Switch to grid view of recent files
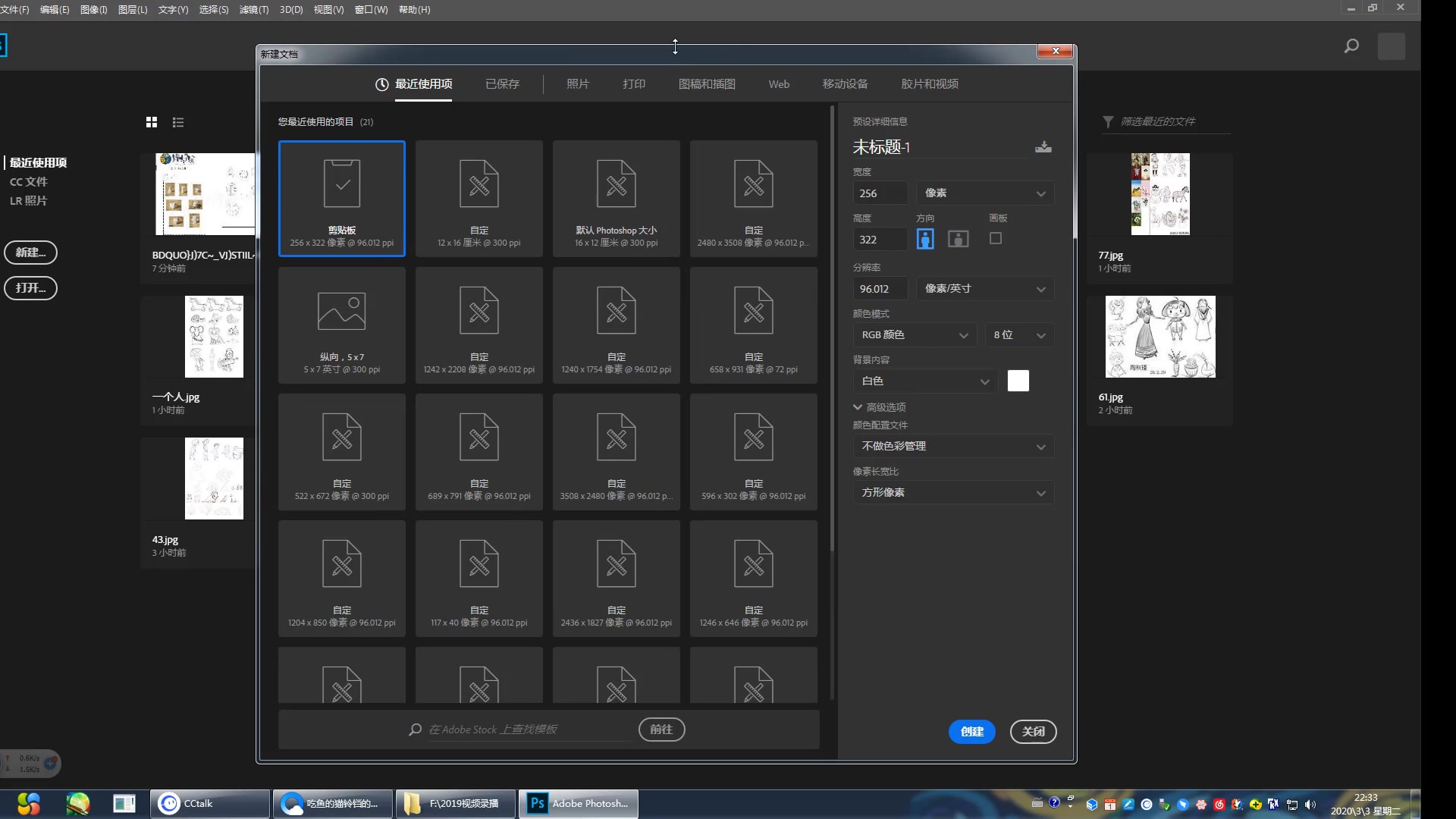The height and width of the screenshot is (819, 1456). click(152, 122)
